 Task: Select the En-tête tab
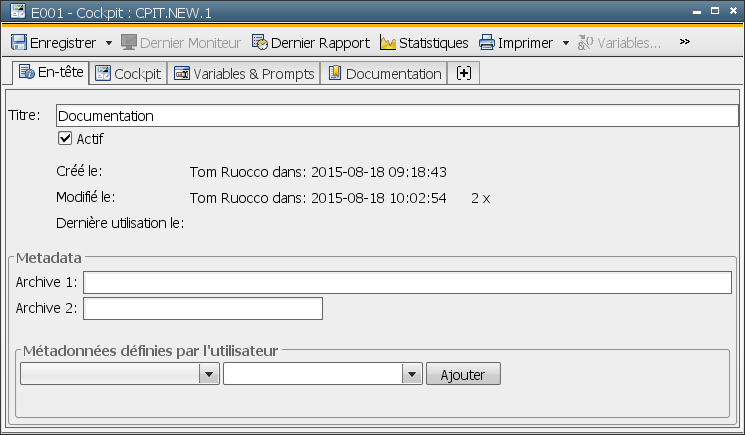tap(51, 72)
